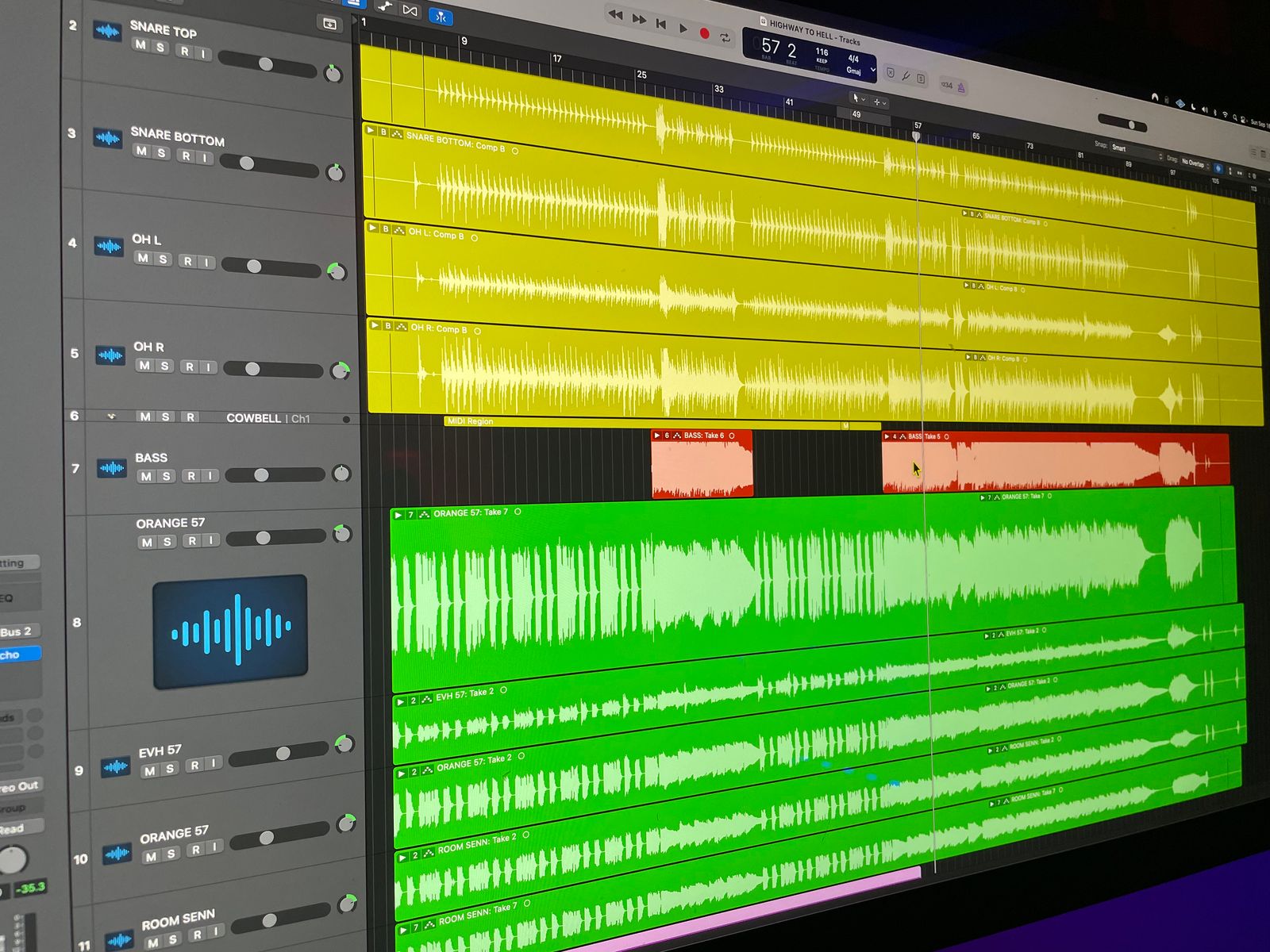Open the LCD display mode dropdown arrow
The height and width of the screenshot is (952, 1270).
873,70
